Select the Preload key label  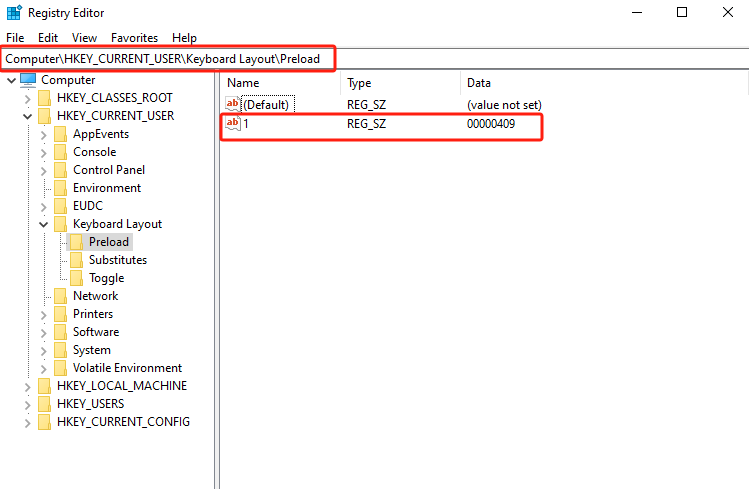[109, 242]
